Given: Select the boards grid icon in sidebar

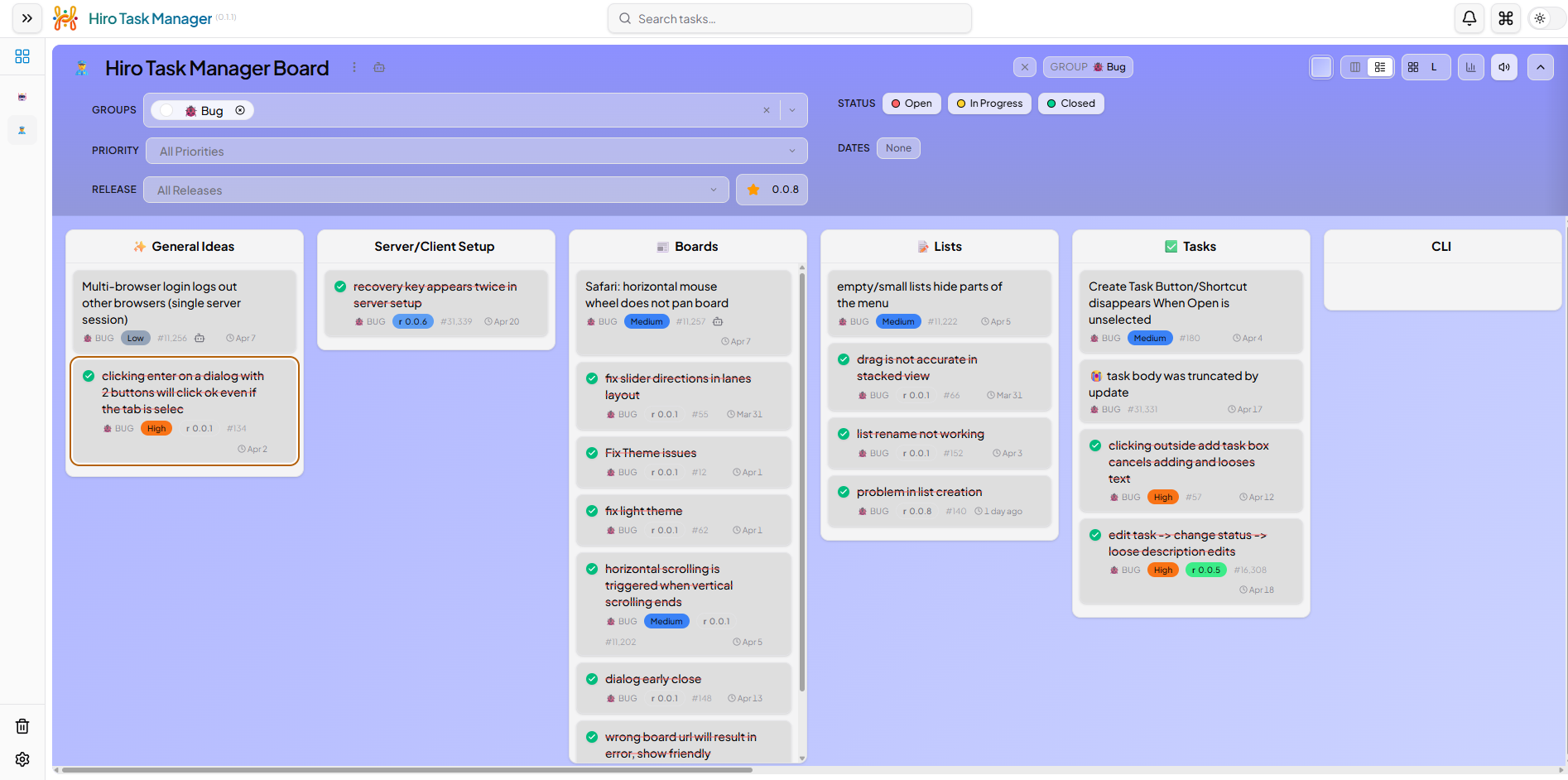Looking at the screenshot, I should pyautogui.click(x=22, y=56).
